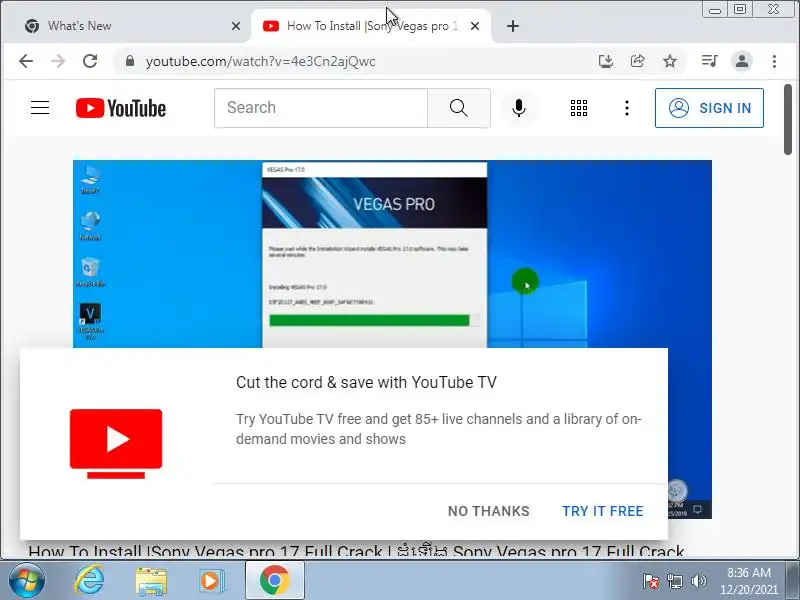800x600 pixels.
Task: Open the media controls icon in toolbar
Action: 709,61
